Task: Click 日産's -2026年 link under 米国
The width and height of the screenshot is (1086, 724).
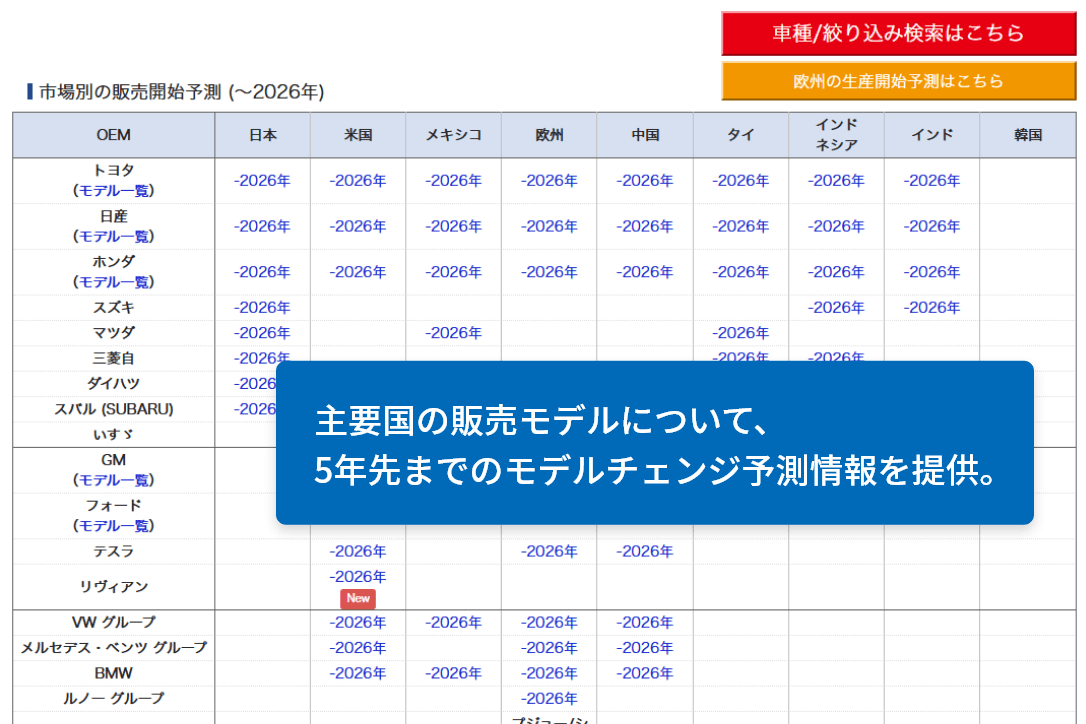Action: pos(357,227)
